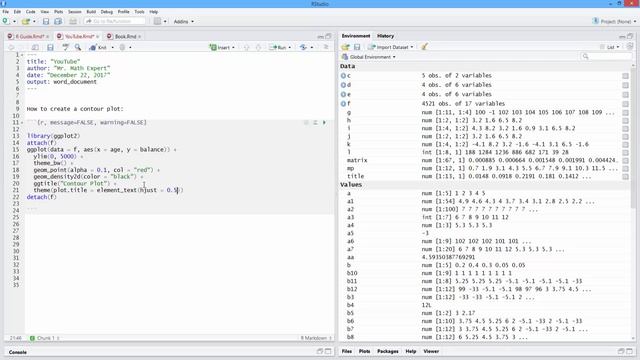Viewport: 640px width, 360px height.
Task: Go to next chunk using down arrow icon
Action: [258, 47]
